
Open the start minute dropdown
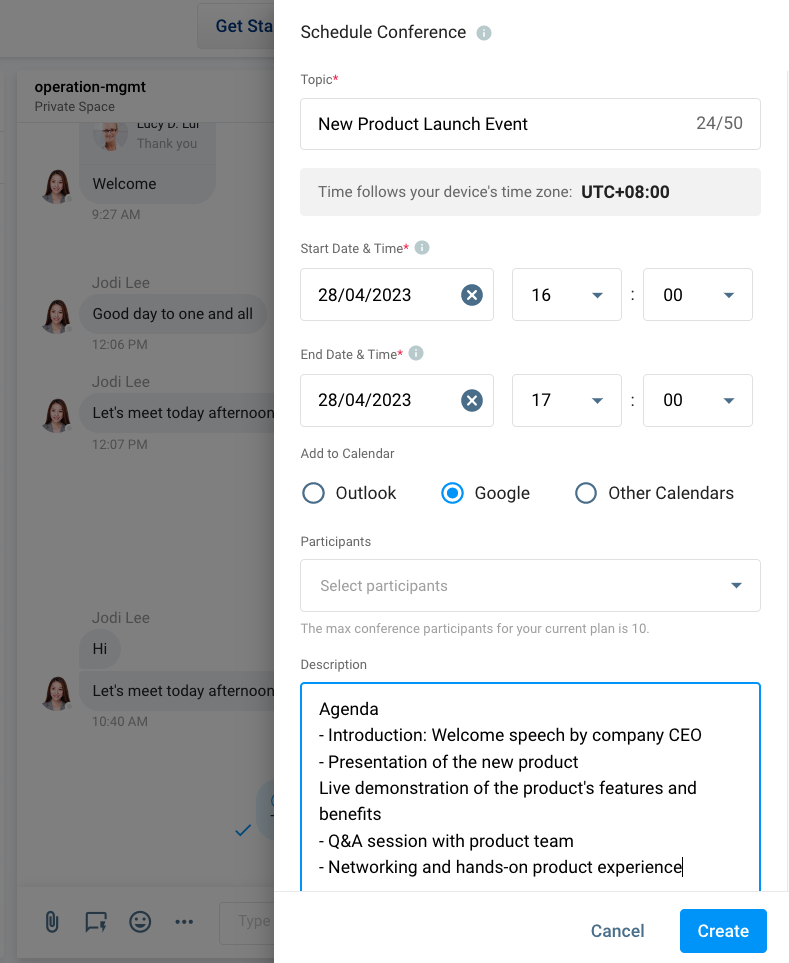pos(697,295)
